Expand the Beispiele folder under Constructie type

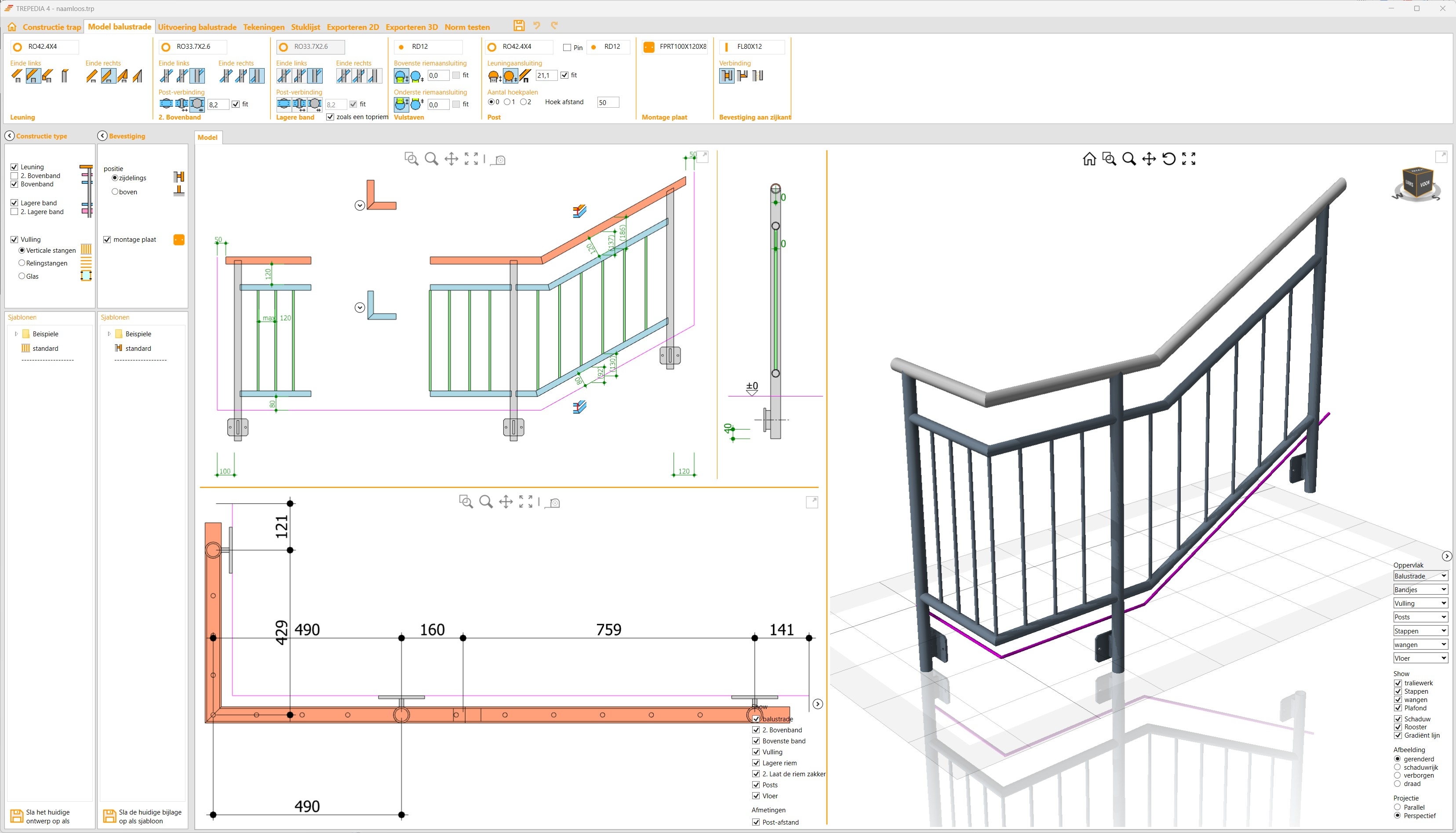16,334
